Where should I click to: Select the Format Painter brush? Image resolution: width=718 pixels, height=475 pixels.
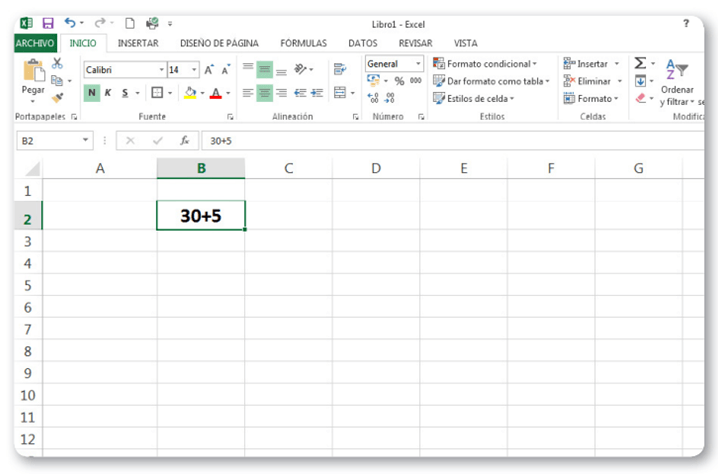click(57, 98)
